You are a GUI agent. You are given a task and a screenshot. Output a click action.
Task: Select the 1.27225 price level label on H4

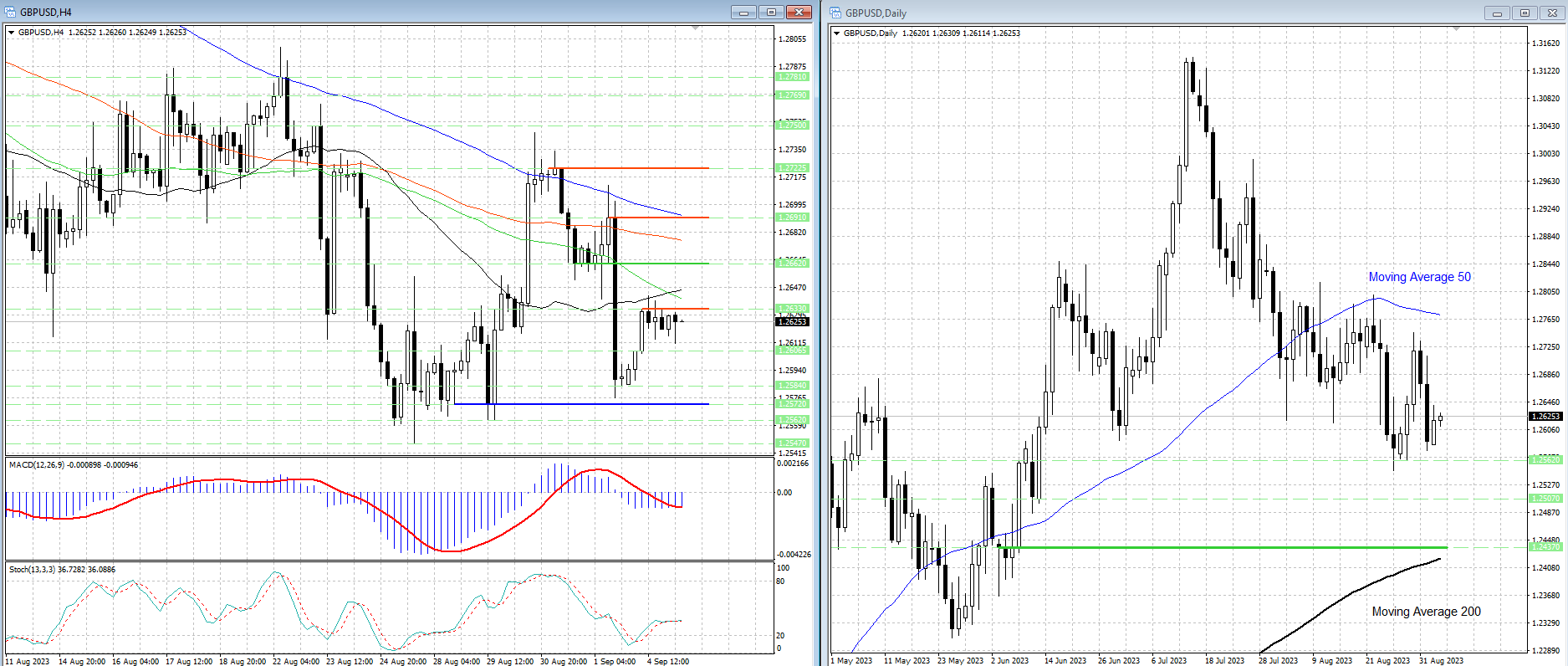[x=792, y=168]
